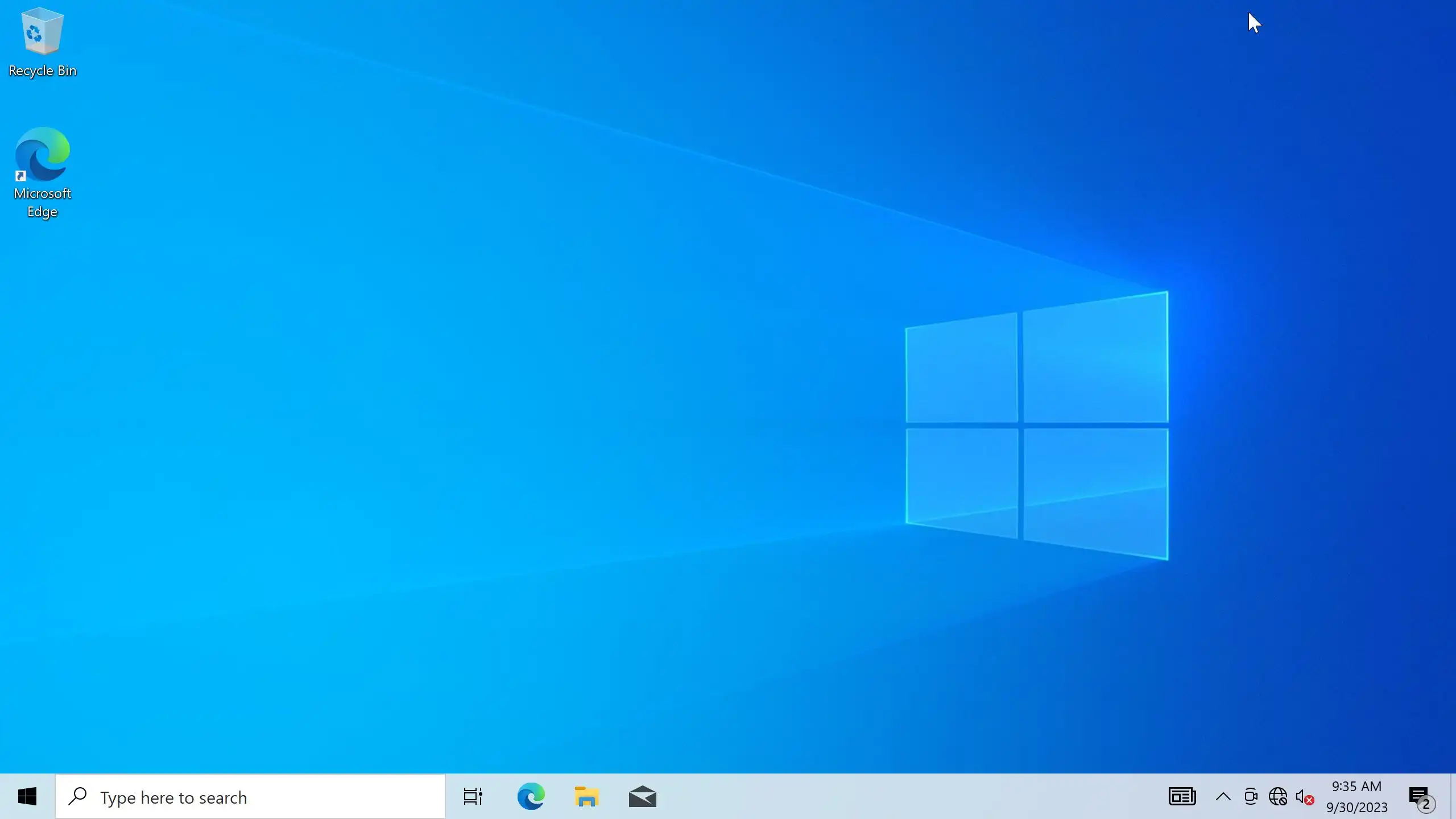Open File Explorer from the taskbar
The image size is (1456, 819).
(x=586, y=797)
